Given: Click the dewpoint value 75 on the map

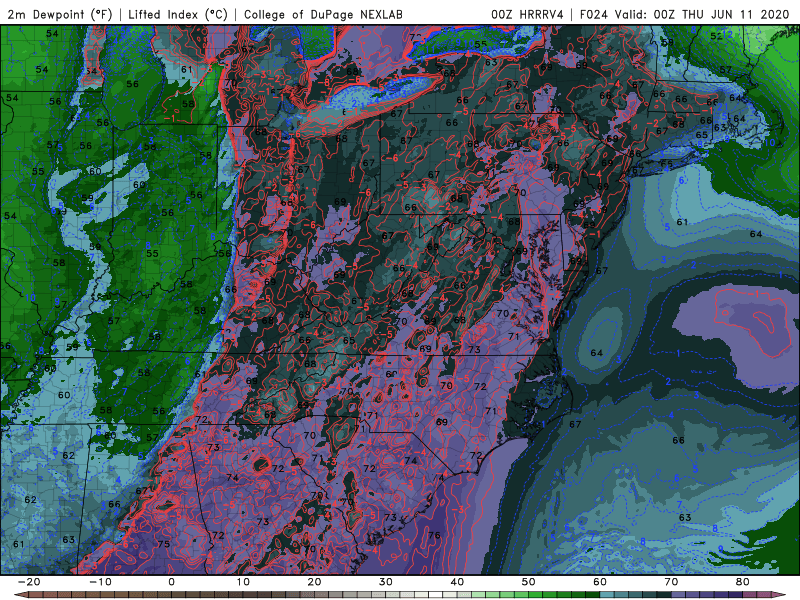Looking at the screenshot, I should tap(163, 544).
